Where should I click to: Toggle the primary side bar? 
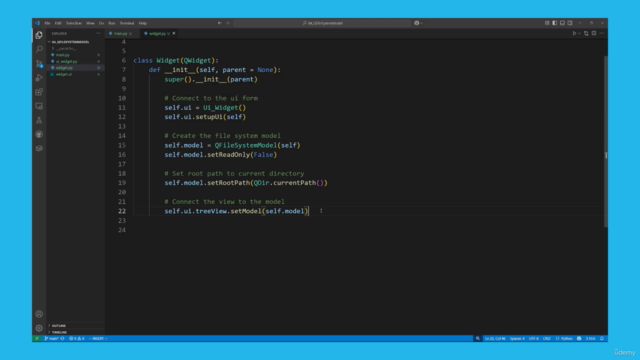coord(555,23)
